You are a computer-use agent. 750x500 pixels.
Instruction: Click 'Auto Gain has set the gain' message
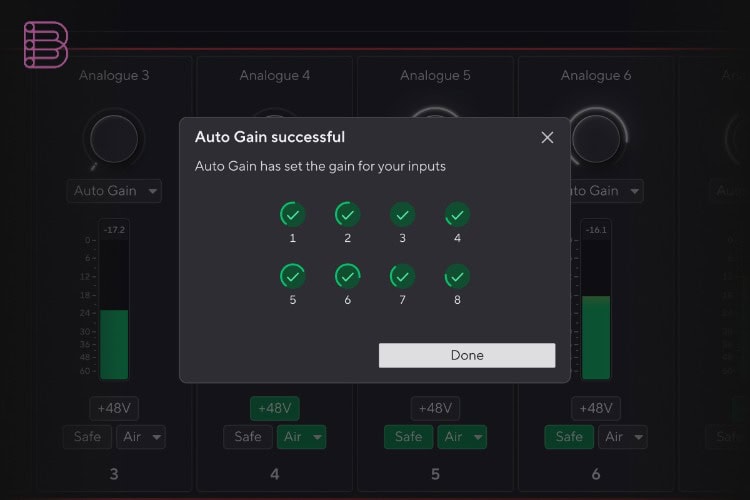click(x=320, y=167)
